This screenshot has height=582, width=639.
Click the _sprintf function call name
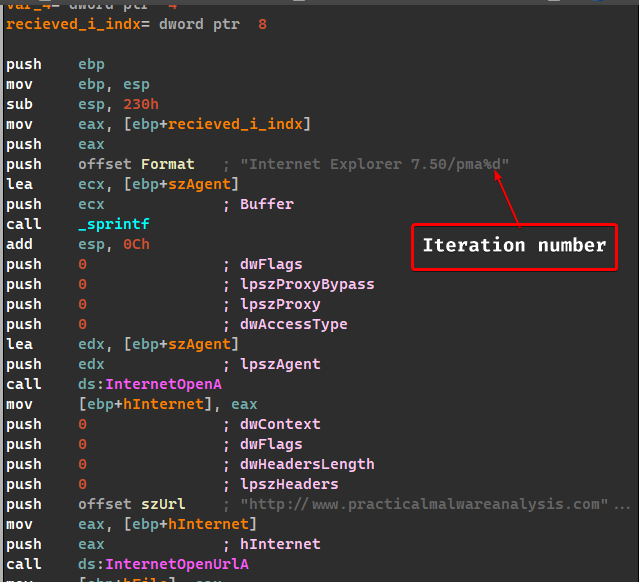click(110, 224)
